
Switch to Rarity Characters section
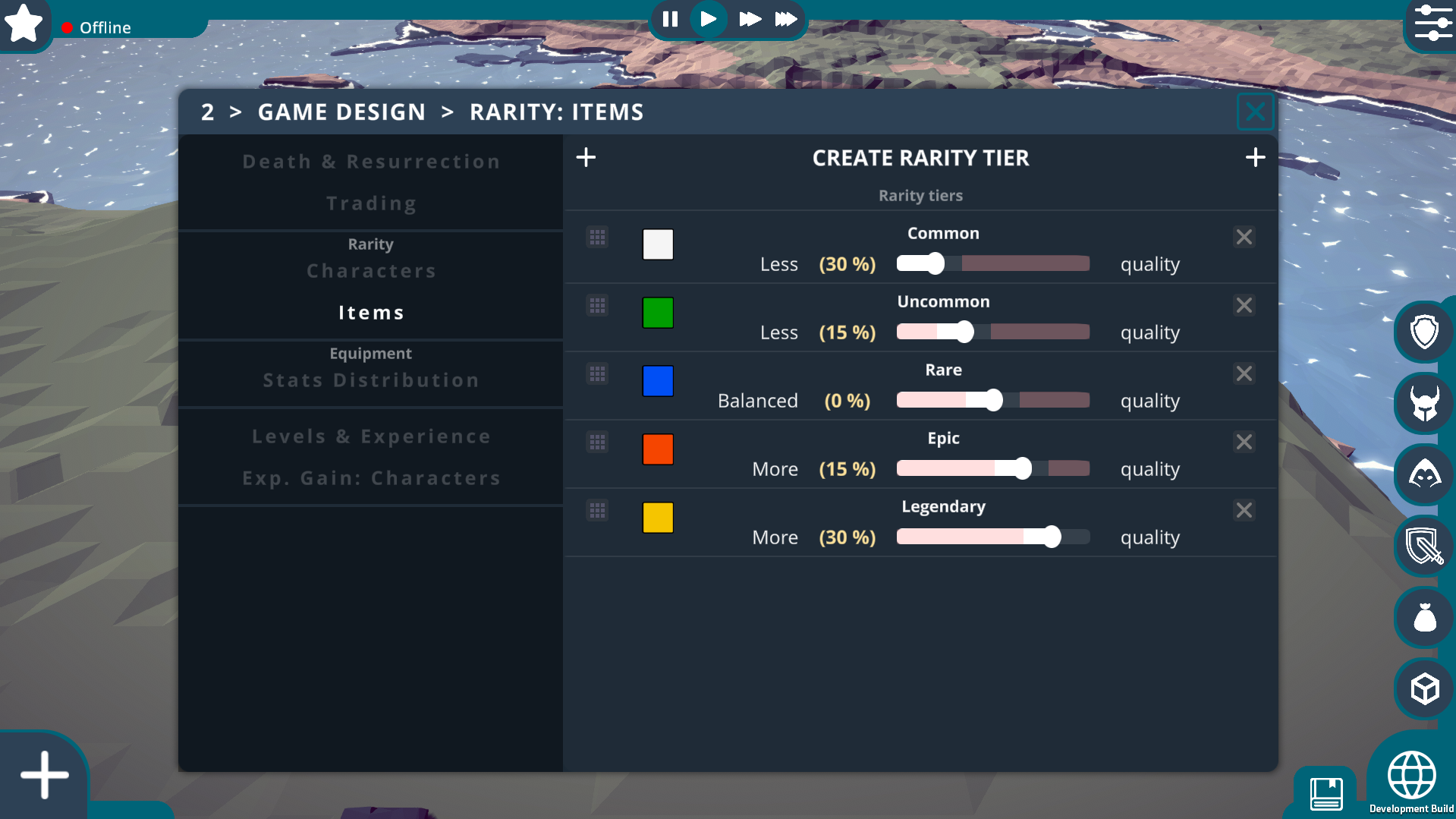pyautogui.click(x=371, y=271)
